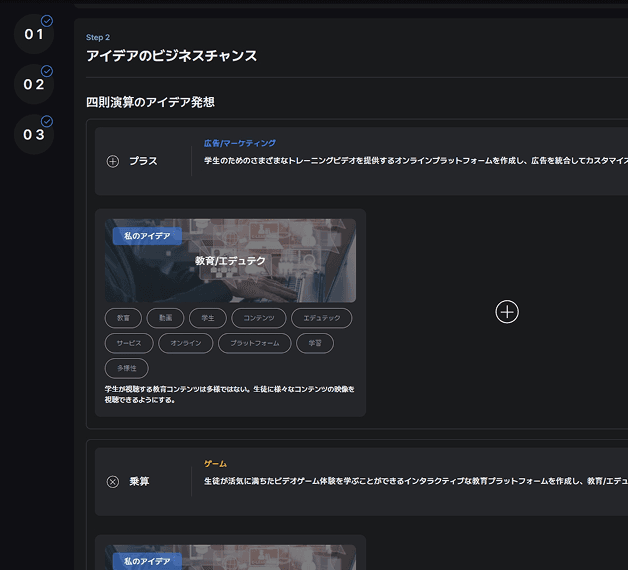This screenshot has width=628, height=570.
Task: Select the オンライン tag
Action: click(x=186, y=343)
